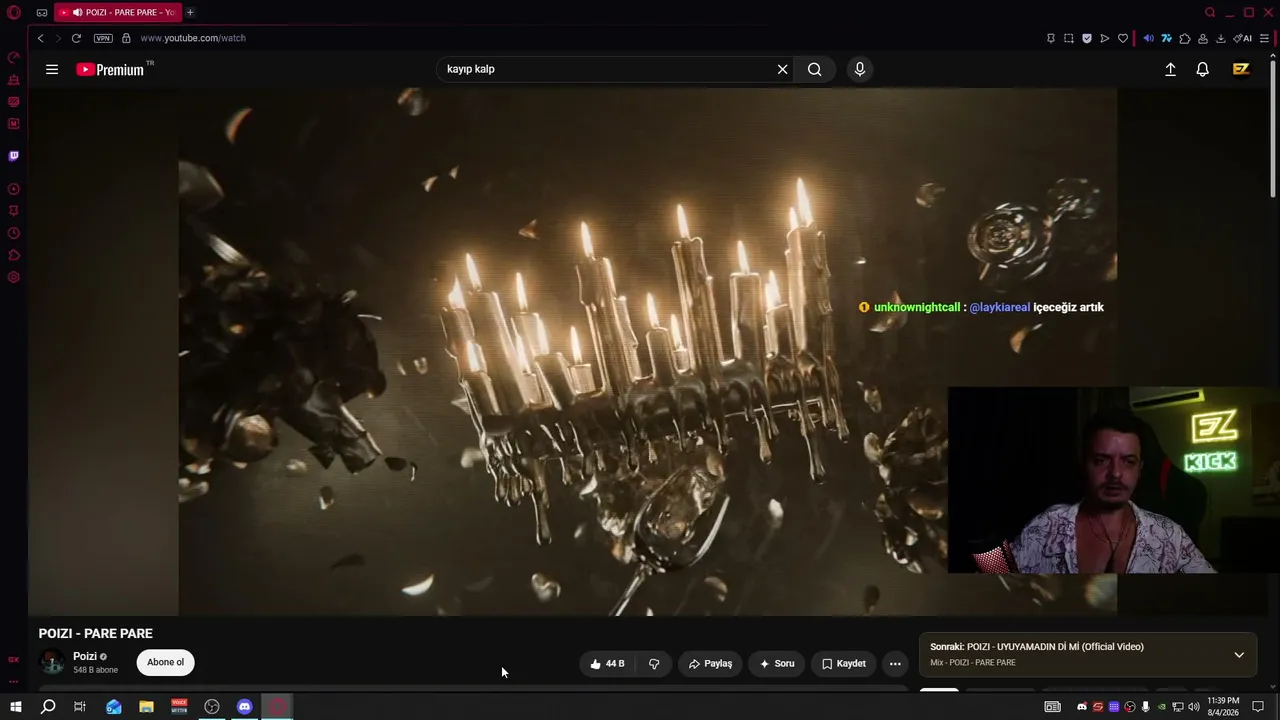This screenshot has height=720, width=1280.
Task: Open the system tray volume control
Action: point(1193,707)
